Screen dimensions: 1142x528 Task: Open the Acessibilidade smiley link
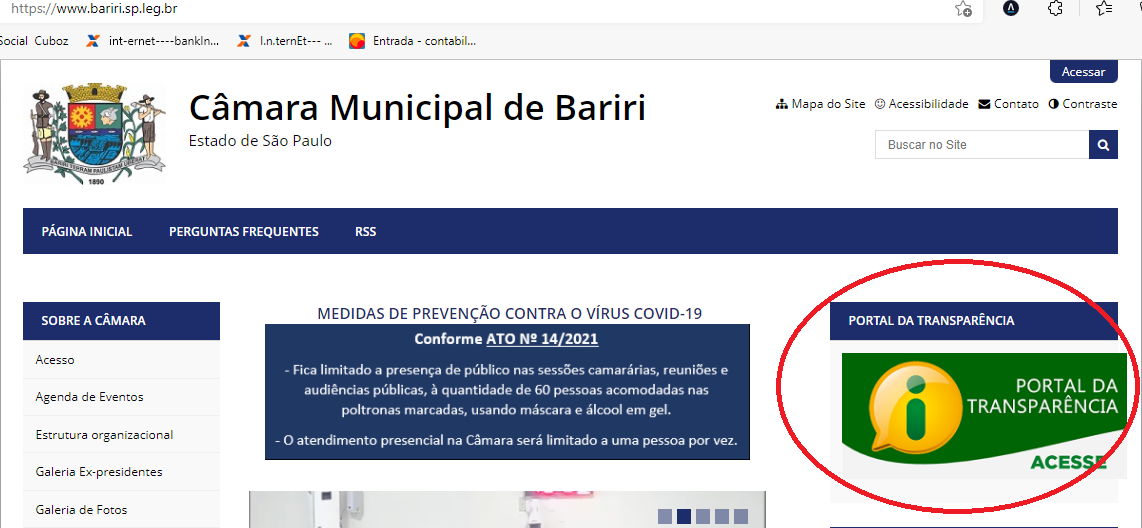921,104
